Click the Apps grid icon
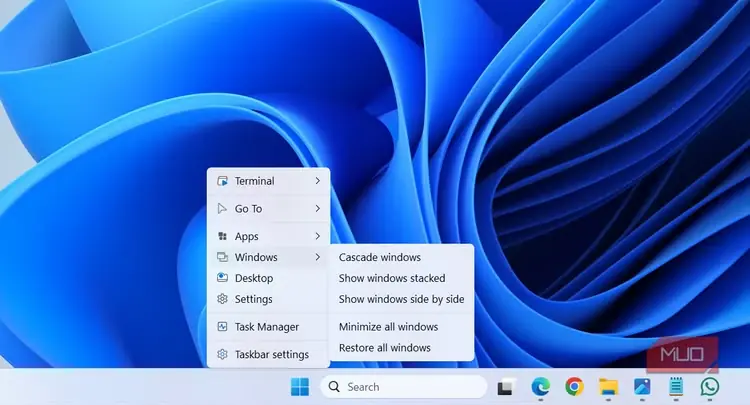750x405 pixels. pyautogui.click(x=222, y=236)
